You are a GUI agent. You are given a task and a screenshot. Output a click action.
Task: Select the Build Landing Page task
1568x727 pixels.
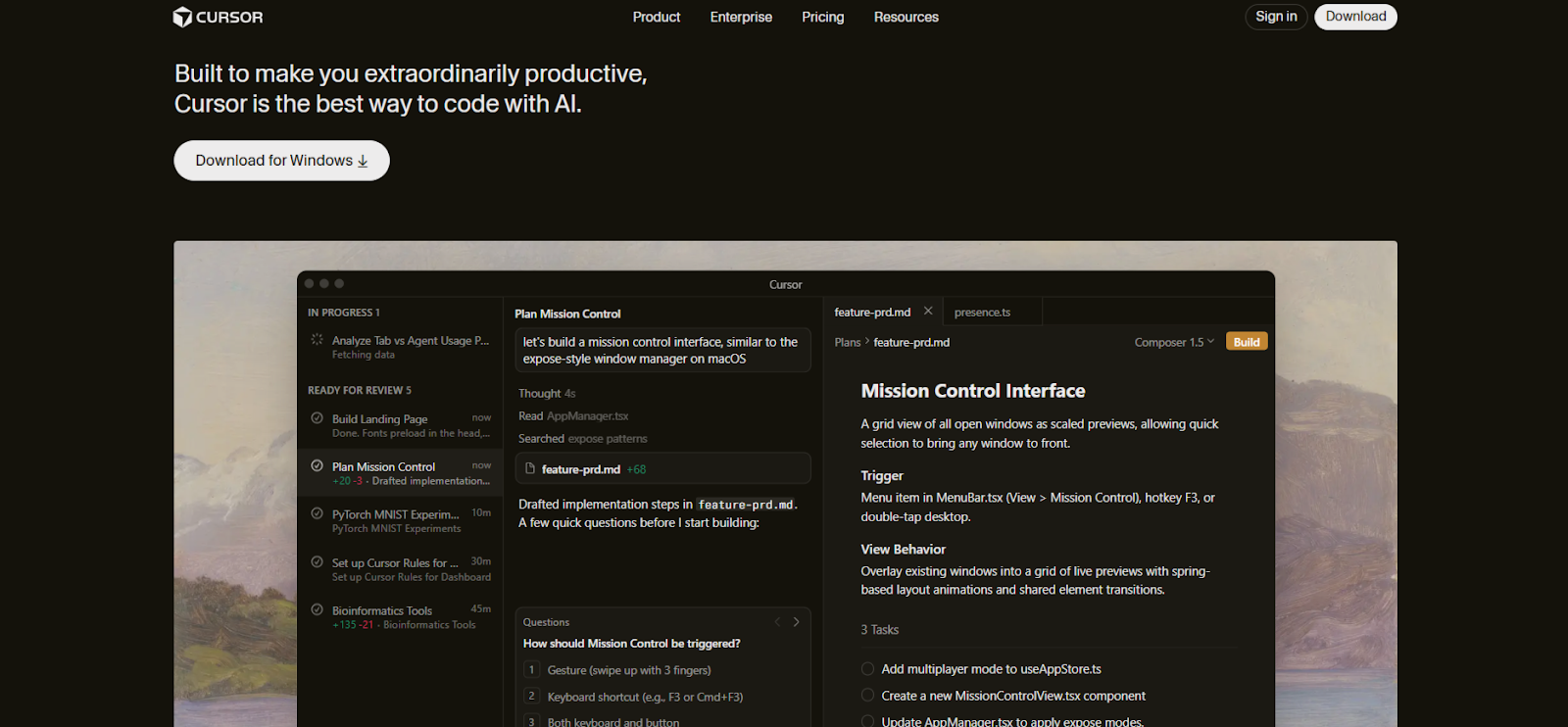[400, 425]
